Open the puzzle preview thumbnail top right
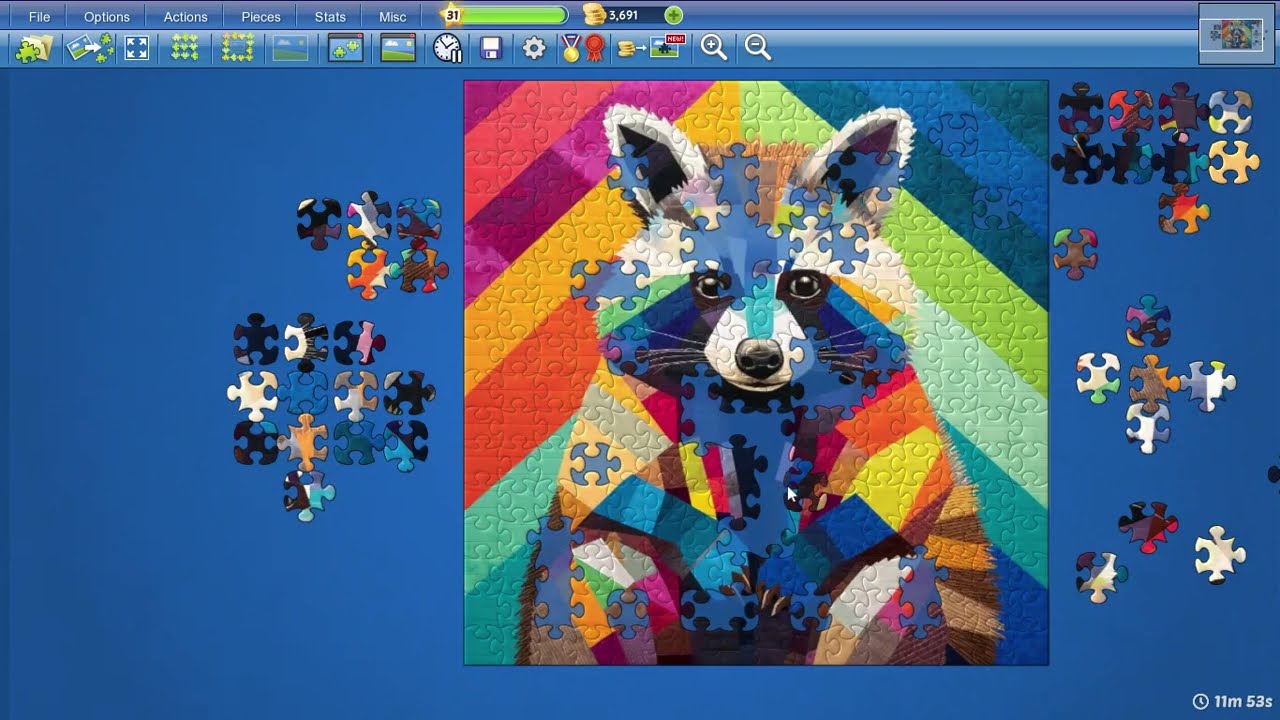The width and height of the screenshot is (1280, 720). [x=1236, y=34]
